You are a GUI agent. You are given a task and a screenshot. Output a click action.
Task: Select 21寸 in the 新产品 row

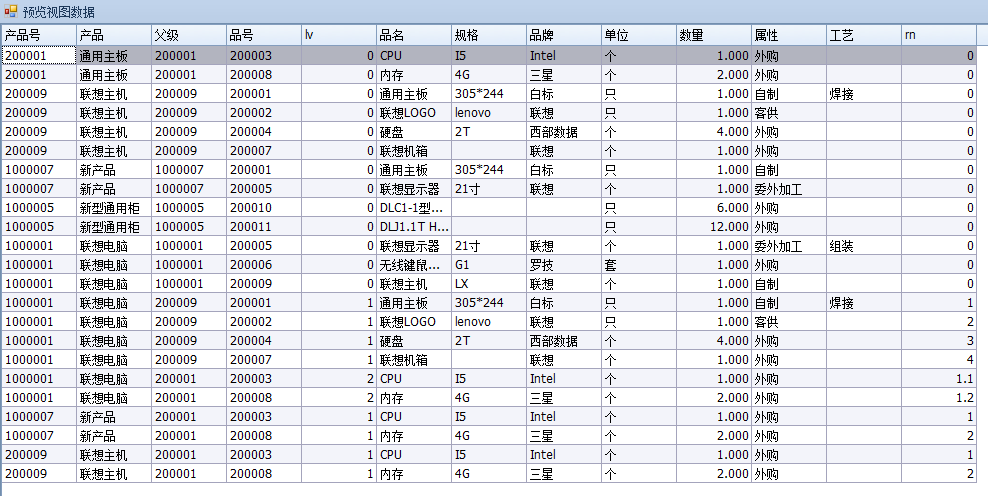point(489,189)
